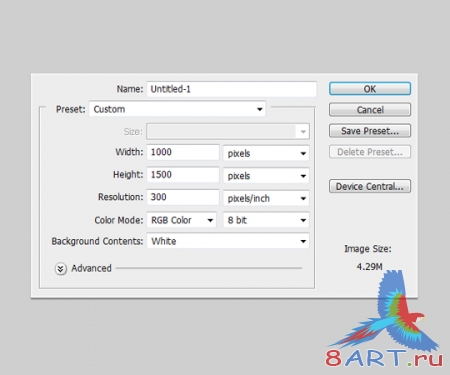The height and width of the screenshot is (375, 450).
Task: Open Device Central
Action: (370, 186)
